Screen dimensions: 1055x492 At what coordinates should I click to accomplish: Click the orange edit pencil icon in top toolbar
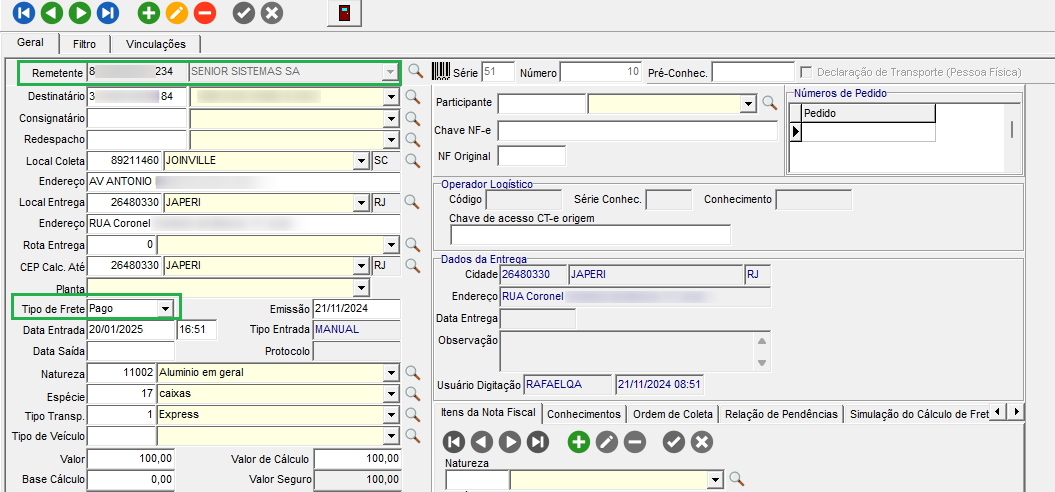point(176,13)
